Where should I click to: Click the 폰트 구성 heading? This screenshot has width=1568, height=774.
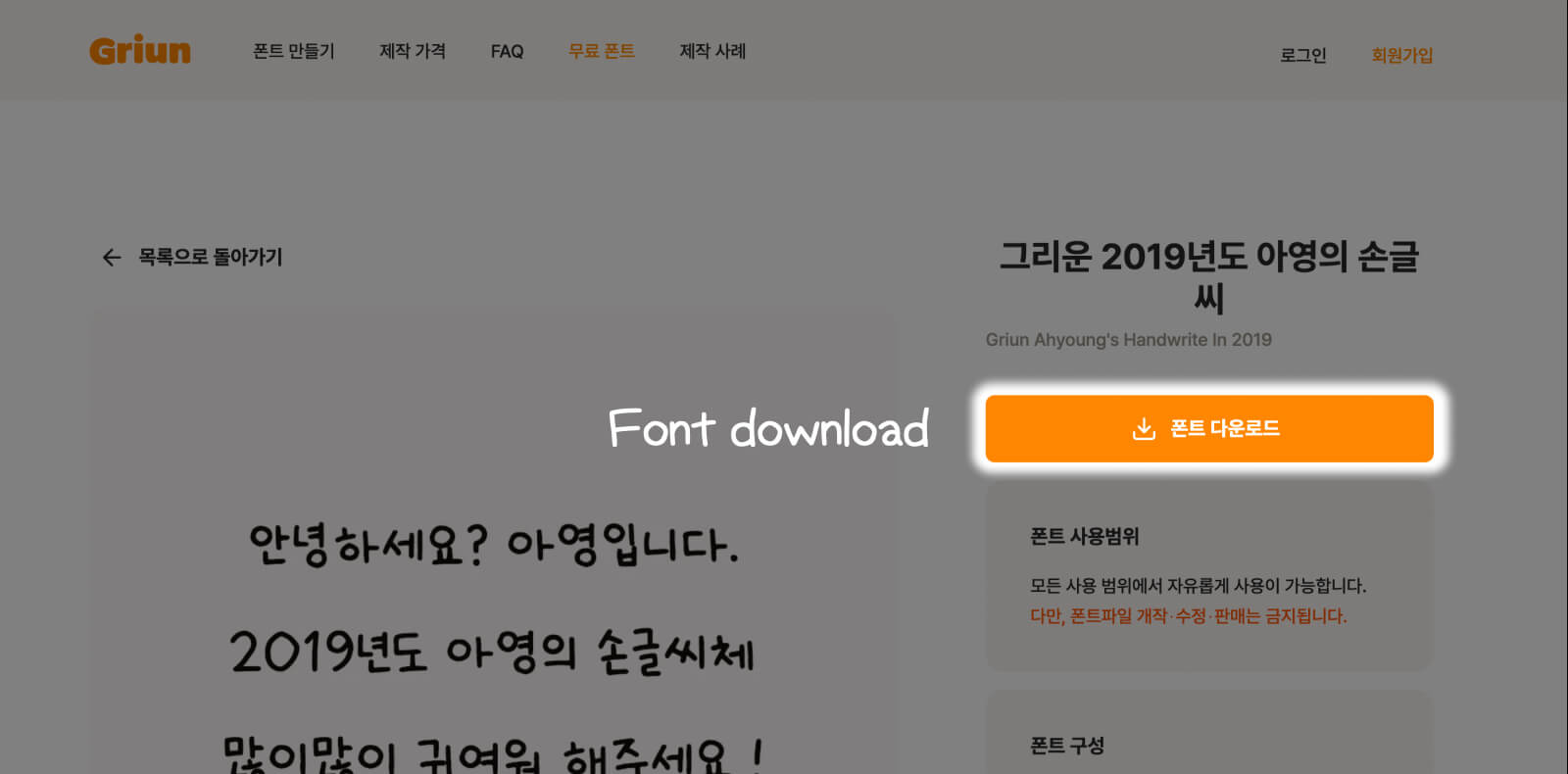1067,746
